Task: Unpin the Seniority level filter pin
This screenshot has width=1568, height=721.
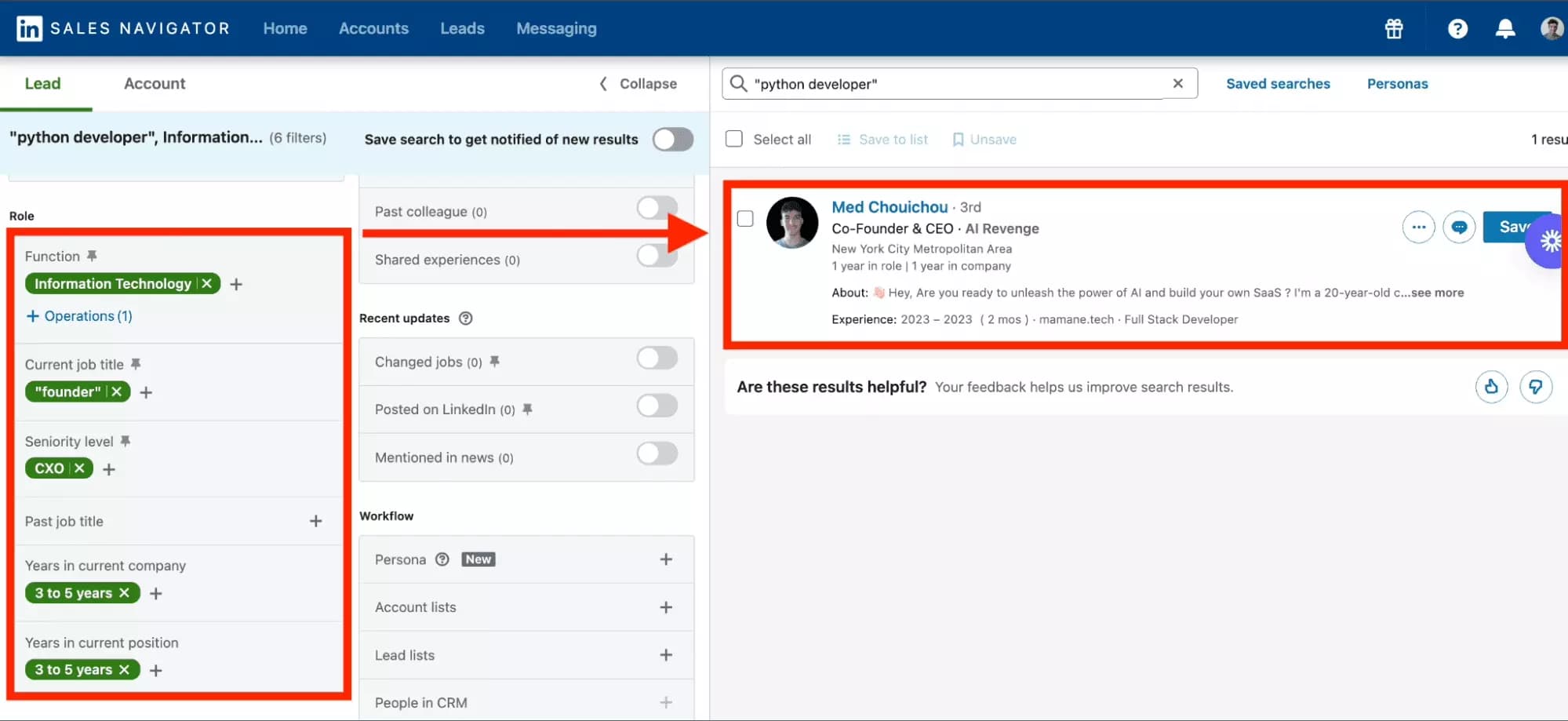Action: 126,441
